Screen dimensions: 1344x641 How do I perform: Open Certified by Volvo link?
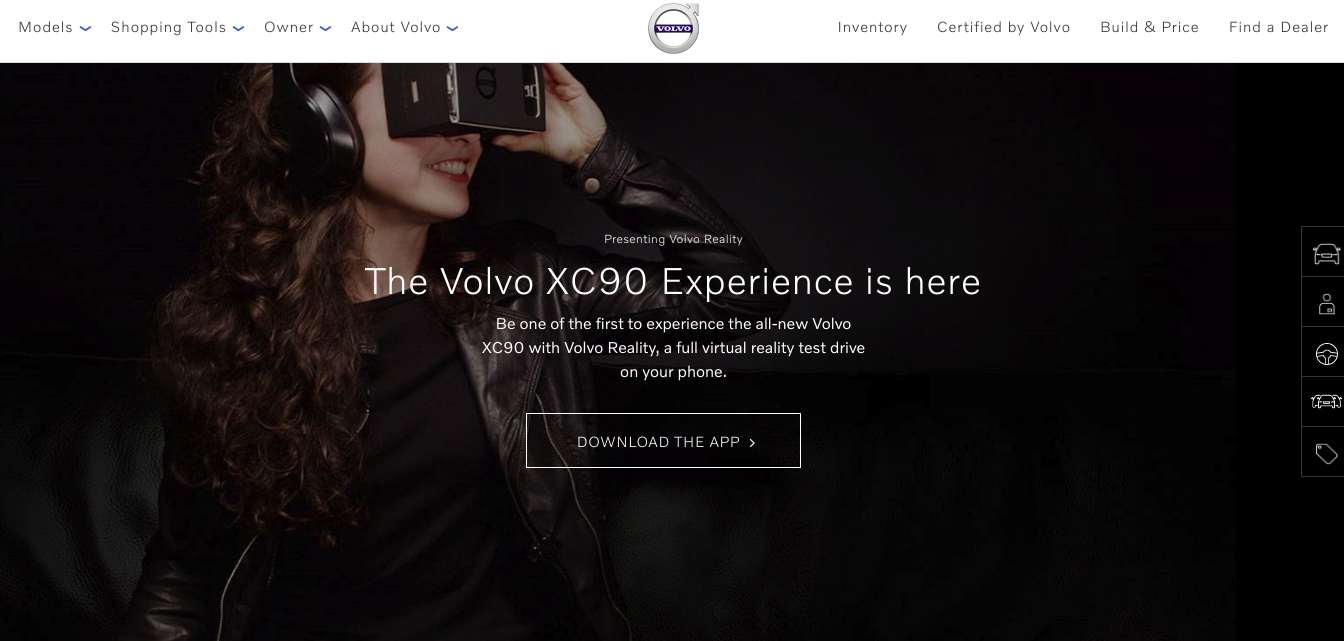coord(1003,27)
